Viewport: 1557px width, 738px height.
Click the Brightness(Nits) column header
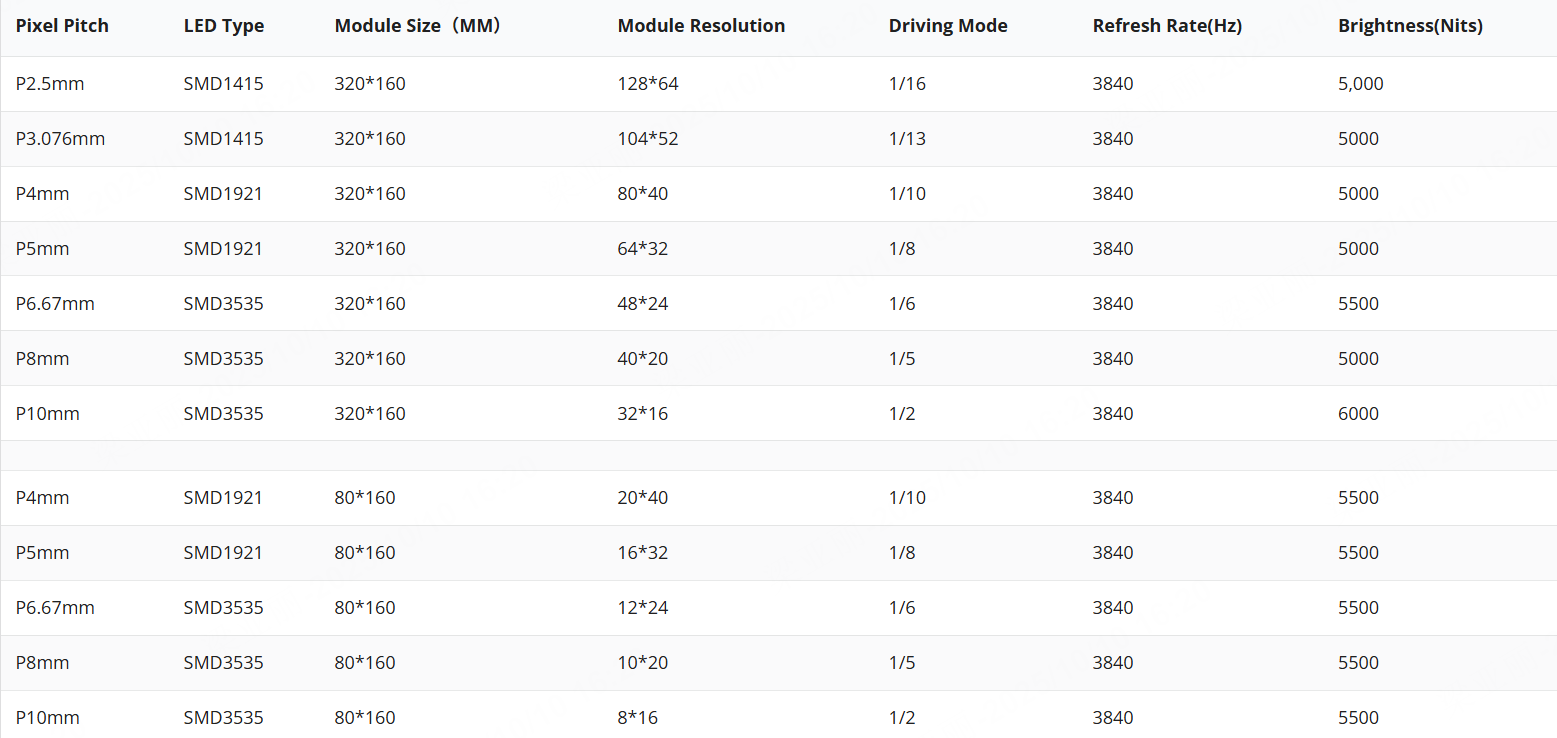click(1410, 26)
